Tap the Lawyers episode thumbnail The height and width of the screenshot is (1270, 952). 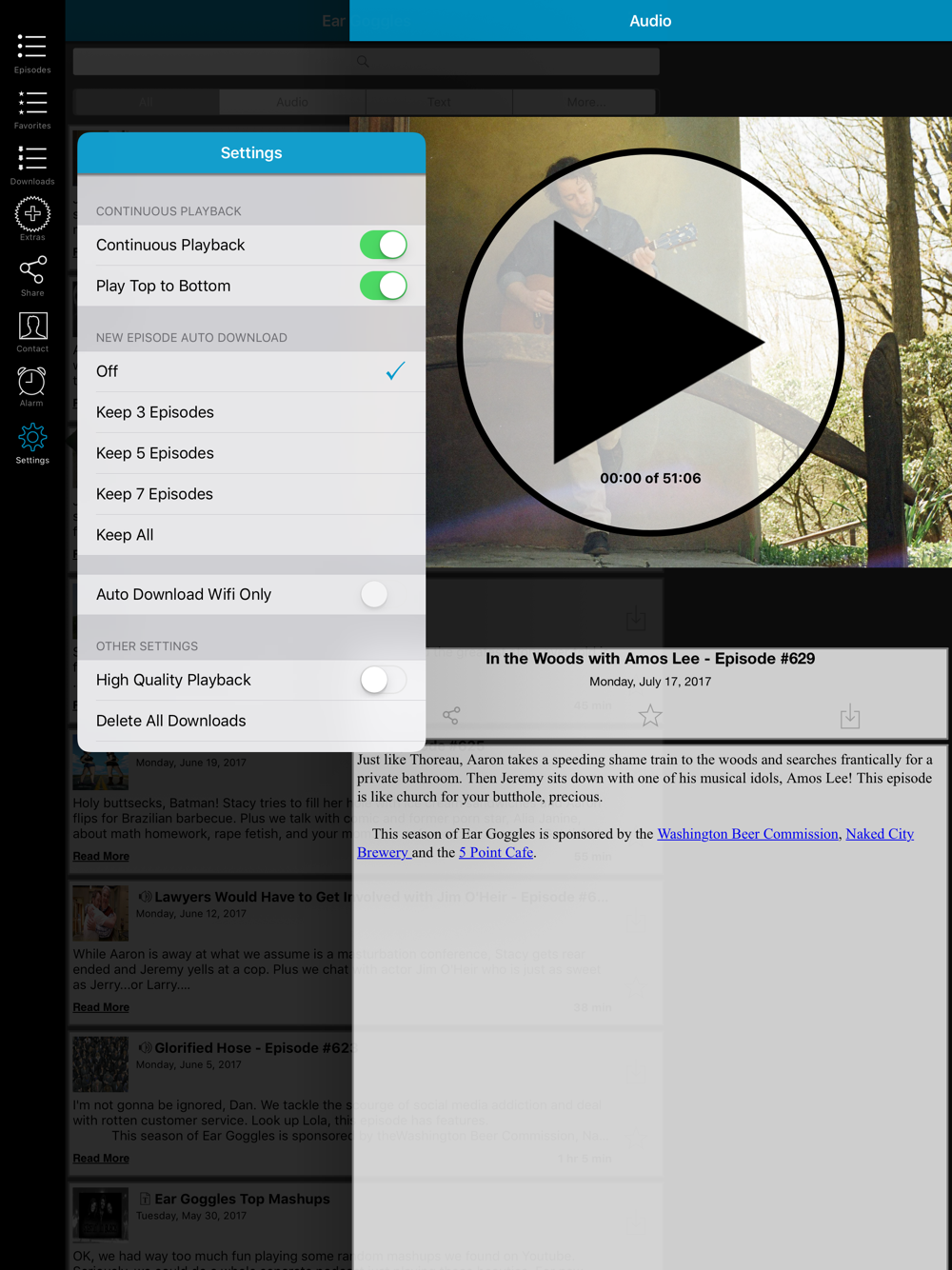(100, 913)
